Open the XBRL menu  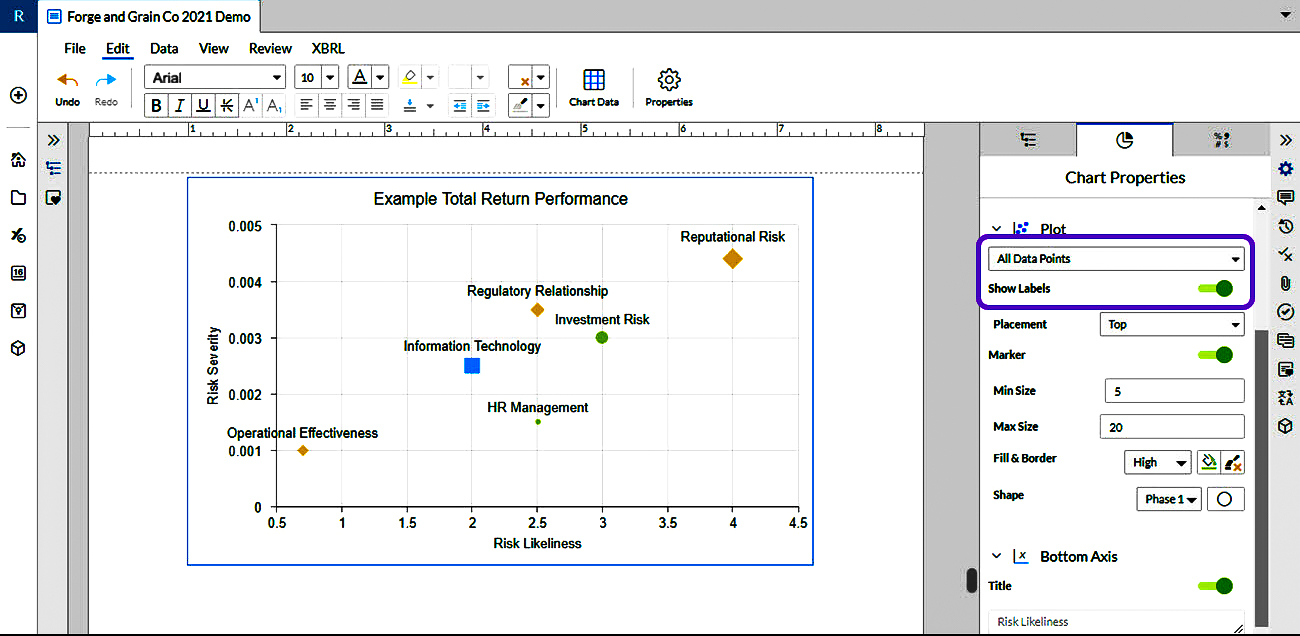[x=328, y=48]
